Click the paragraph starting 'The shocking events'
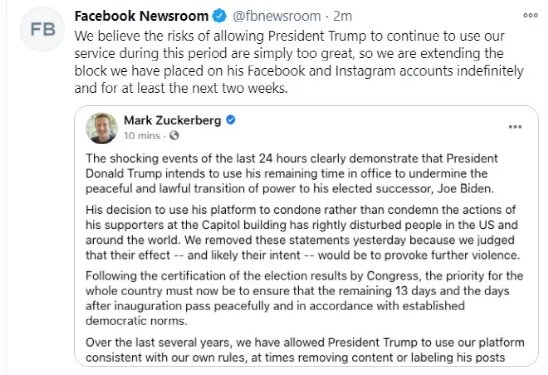 point(292,174)
